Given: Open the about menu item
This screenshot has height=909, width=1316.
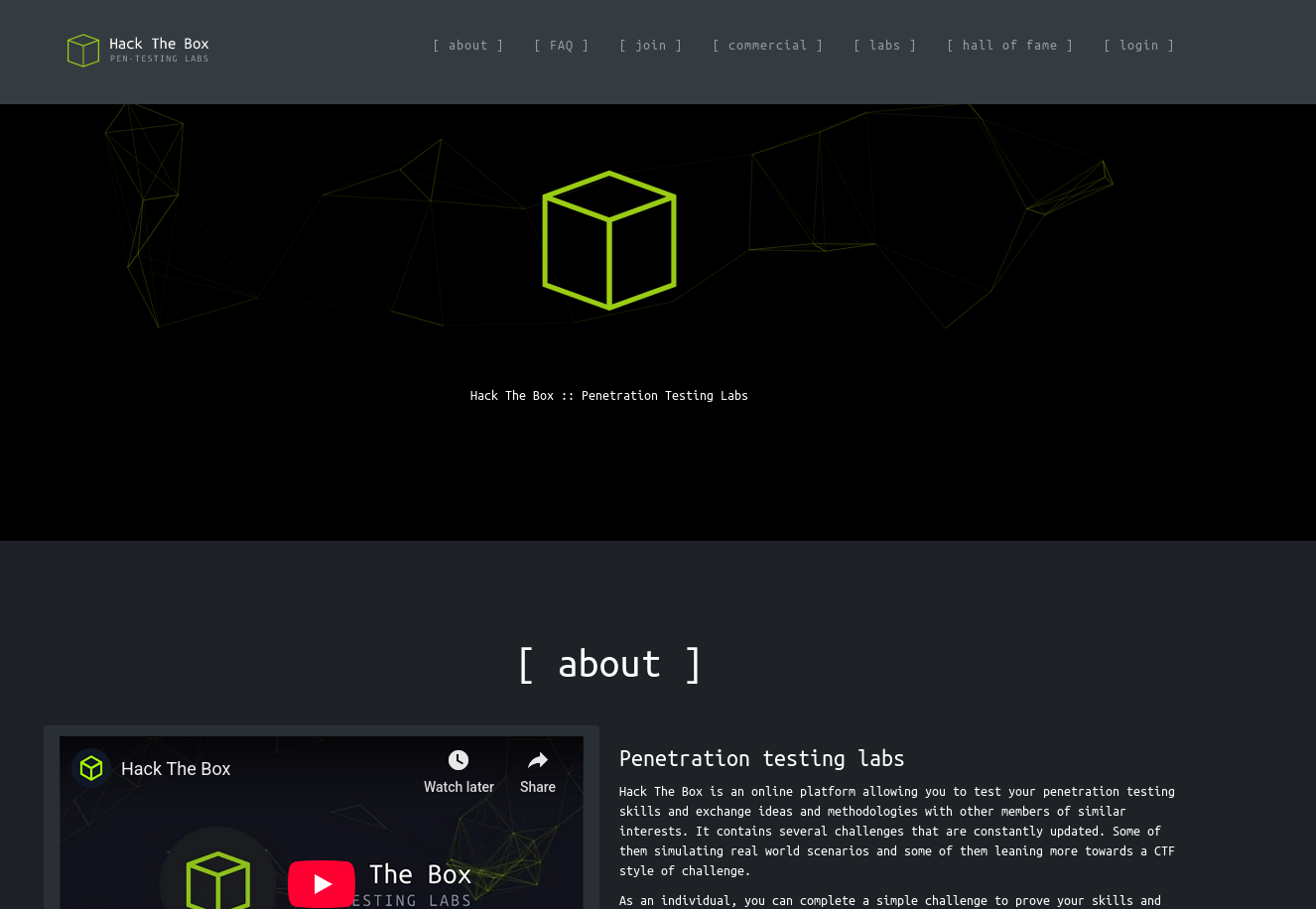Looking at the screenshot, I should click(467, 46).
